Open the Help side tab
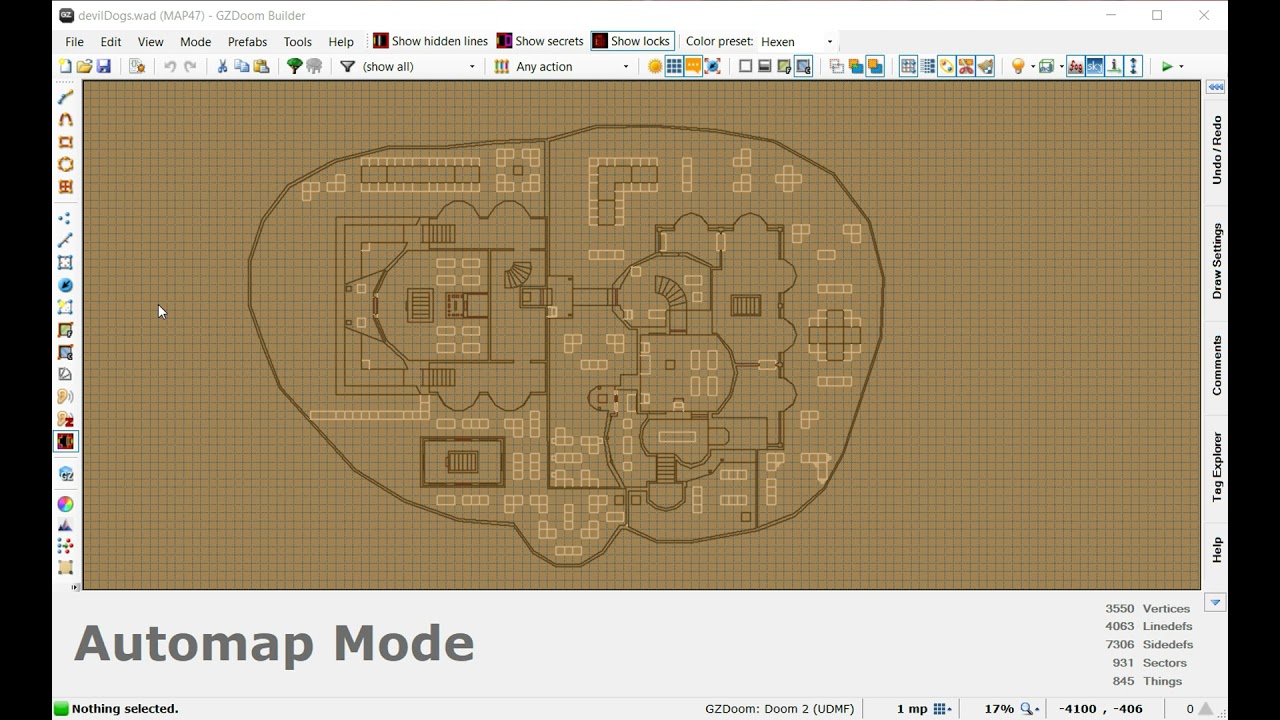 (x=1216, y=549)
